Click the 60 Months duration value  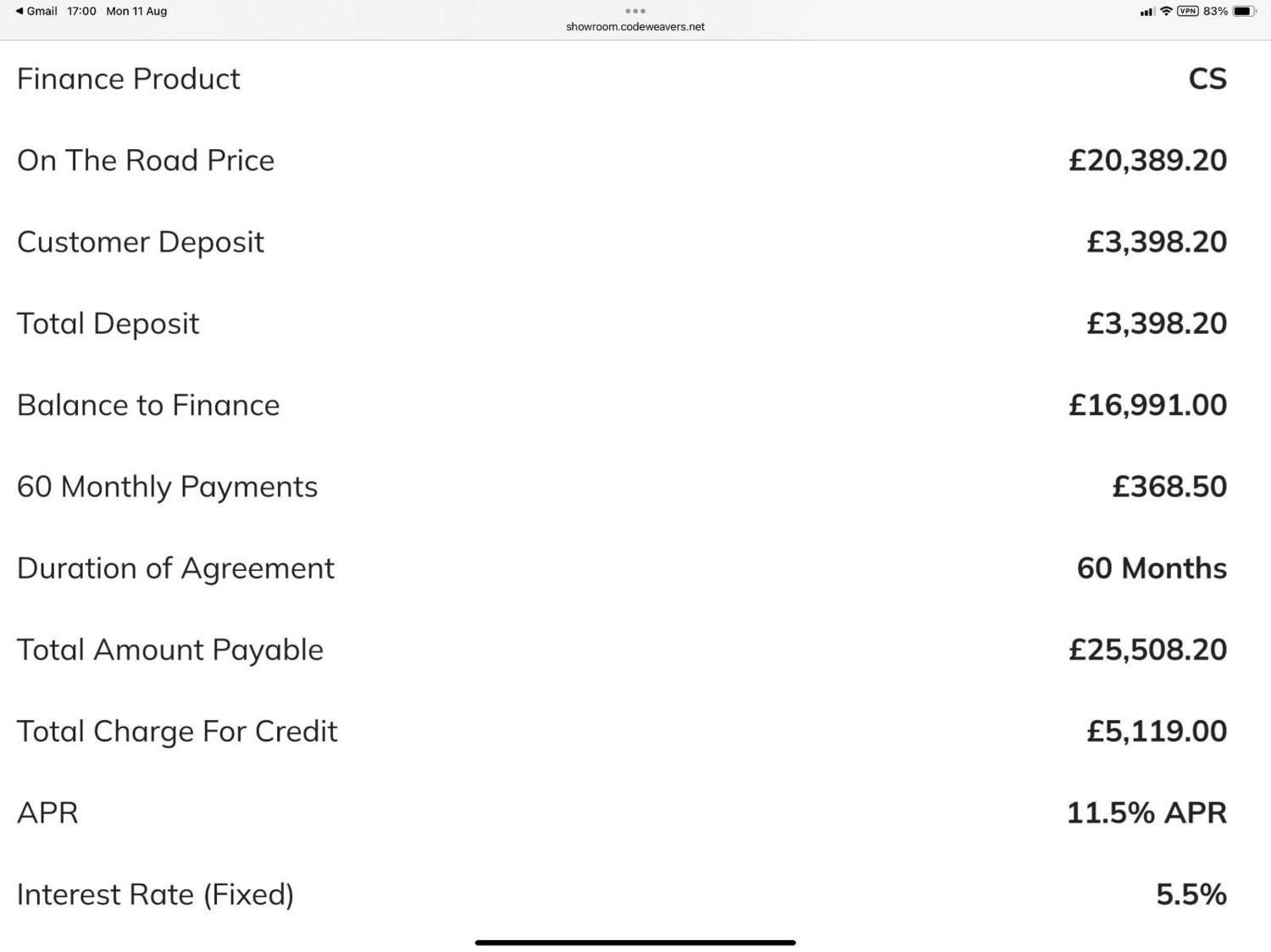[1152, 568]
